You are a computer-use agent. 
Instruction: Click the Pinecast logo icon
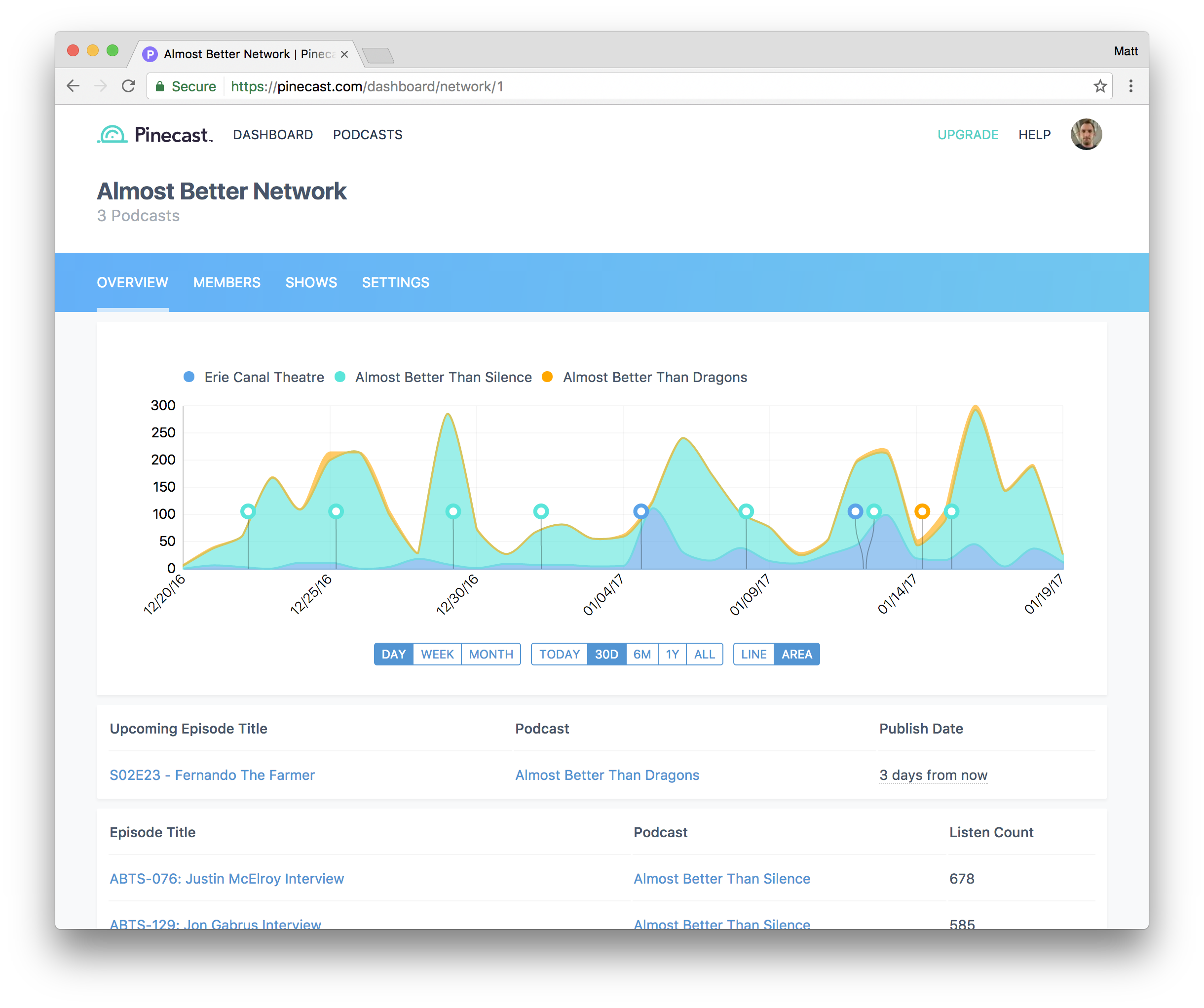(x=113, y=134)
